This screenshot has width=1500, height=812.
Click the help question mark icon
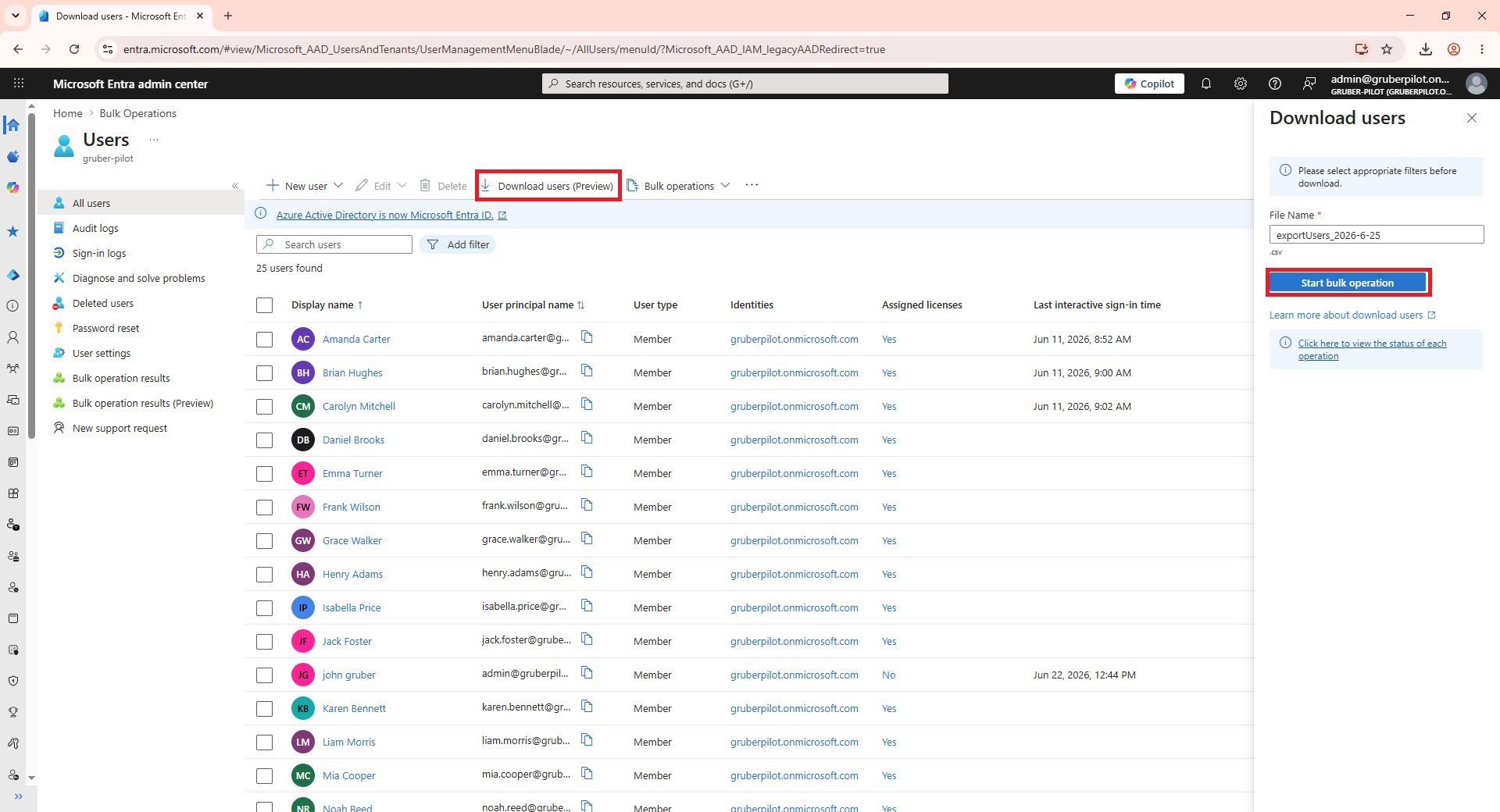pyautogui.click(x=1275, y=84)
